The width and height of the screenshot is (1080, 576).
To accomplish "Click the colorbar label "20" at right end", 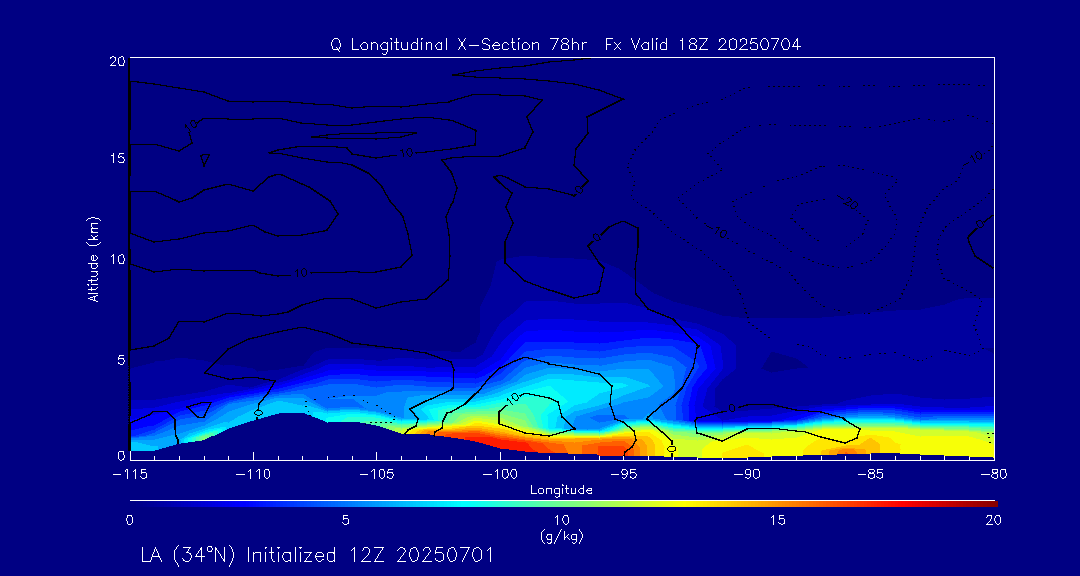I will click(993, 520).
